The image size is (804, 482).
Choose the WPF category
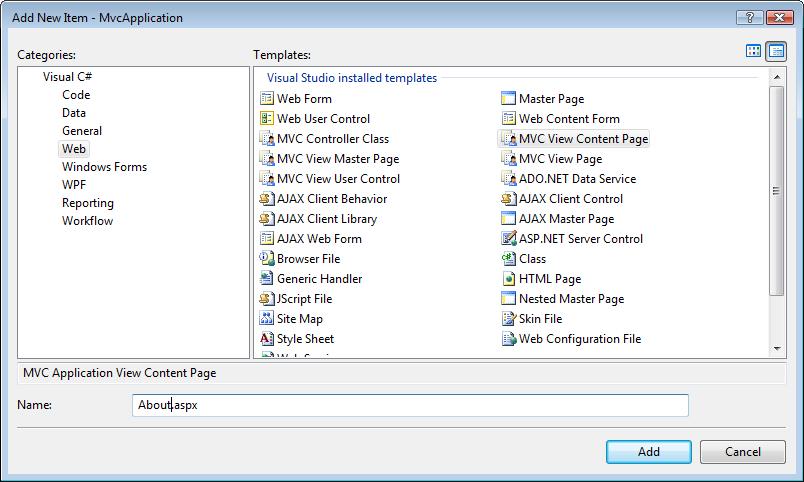click(74, 185)
